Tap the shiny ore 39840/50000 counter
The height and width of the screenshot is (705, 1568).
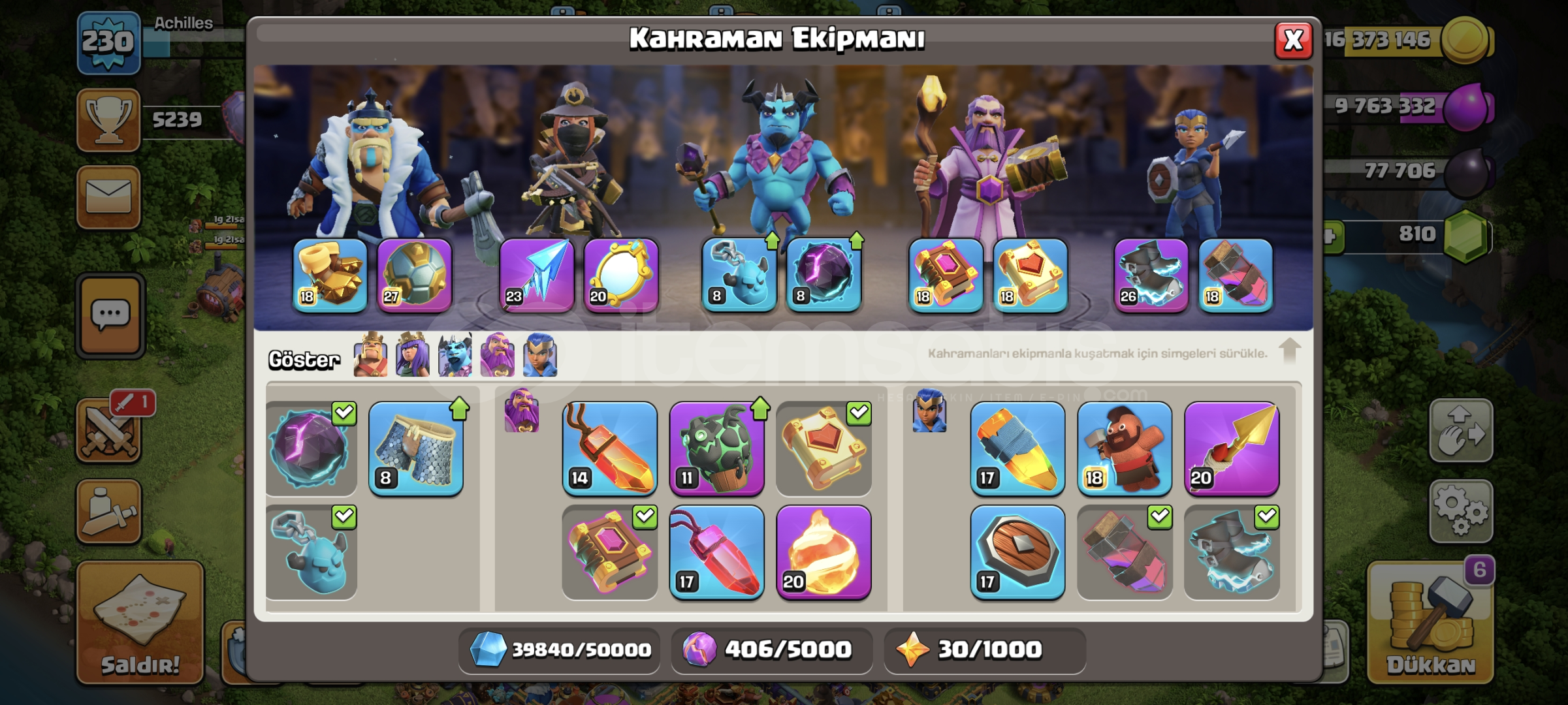tap(560, 650)
